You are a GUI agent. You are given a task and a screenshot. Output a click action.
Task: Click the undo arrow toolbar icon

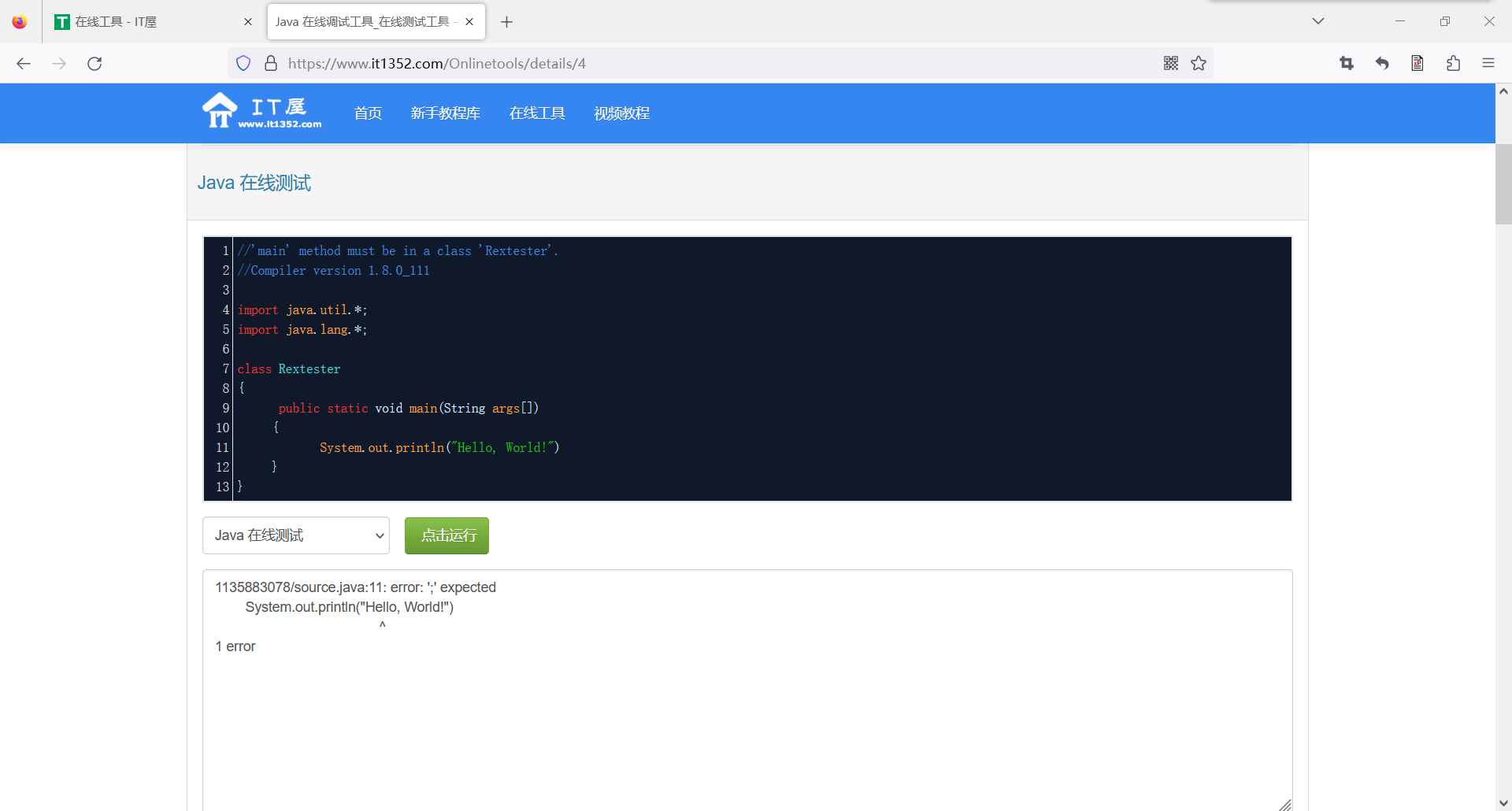[x=1382, y=64]
